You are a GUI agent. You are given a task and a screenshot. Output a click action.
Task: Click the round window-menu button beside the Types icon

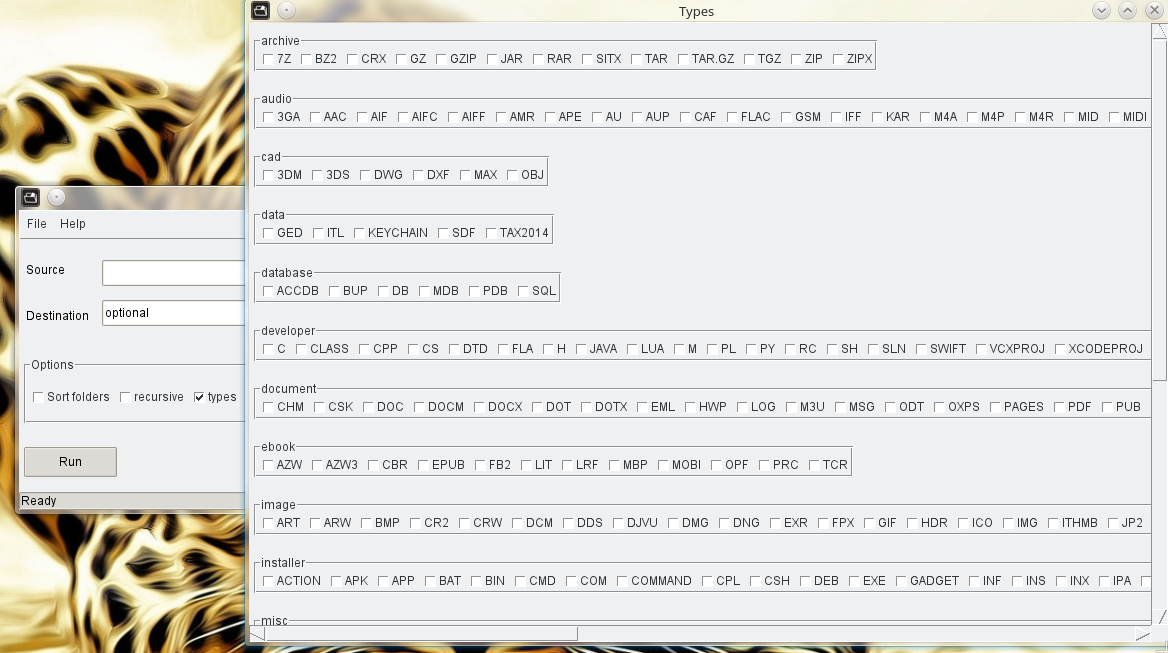coord(286,10)
